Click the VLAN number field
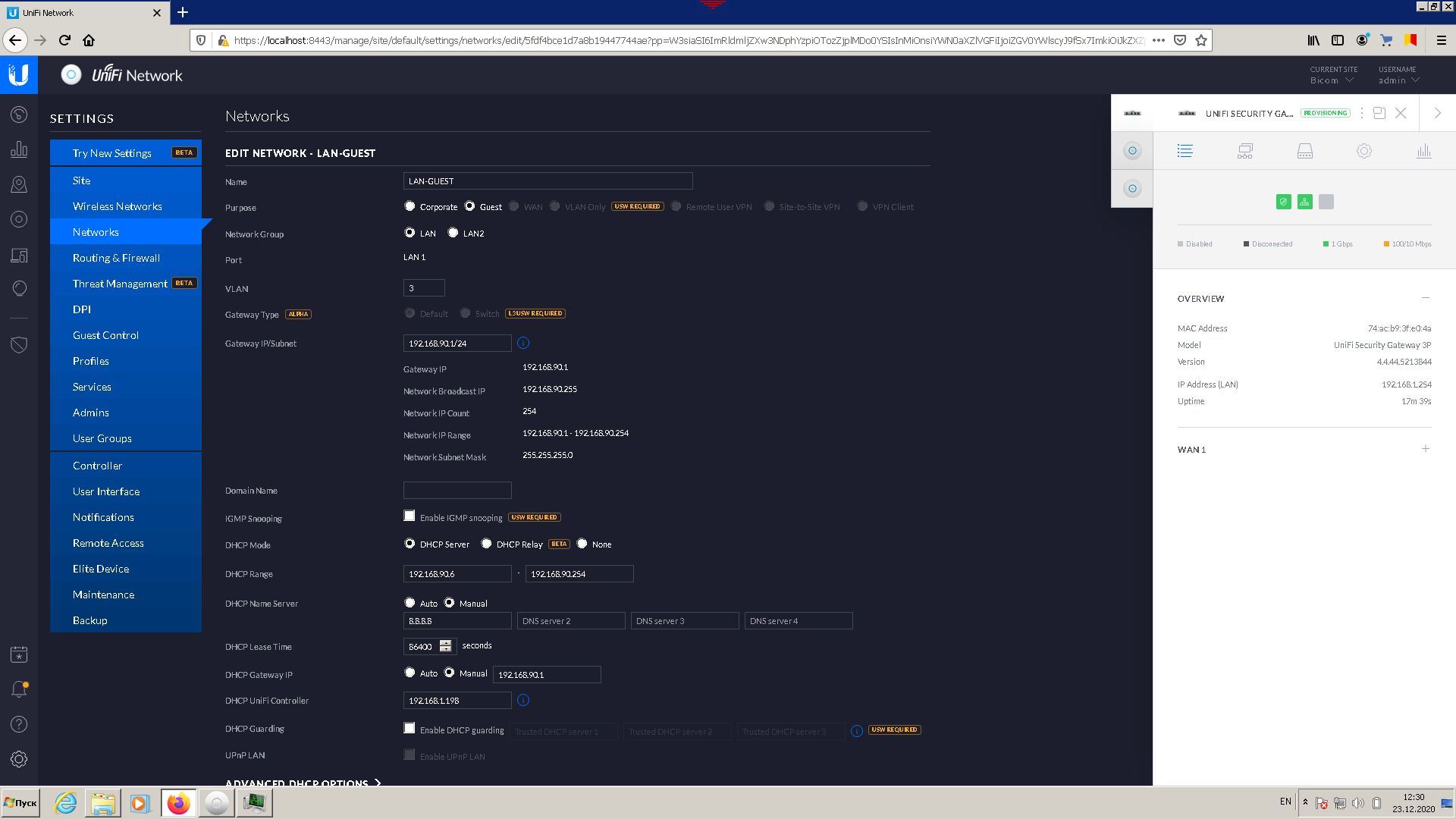 (x=424, y=288)
